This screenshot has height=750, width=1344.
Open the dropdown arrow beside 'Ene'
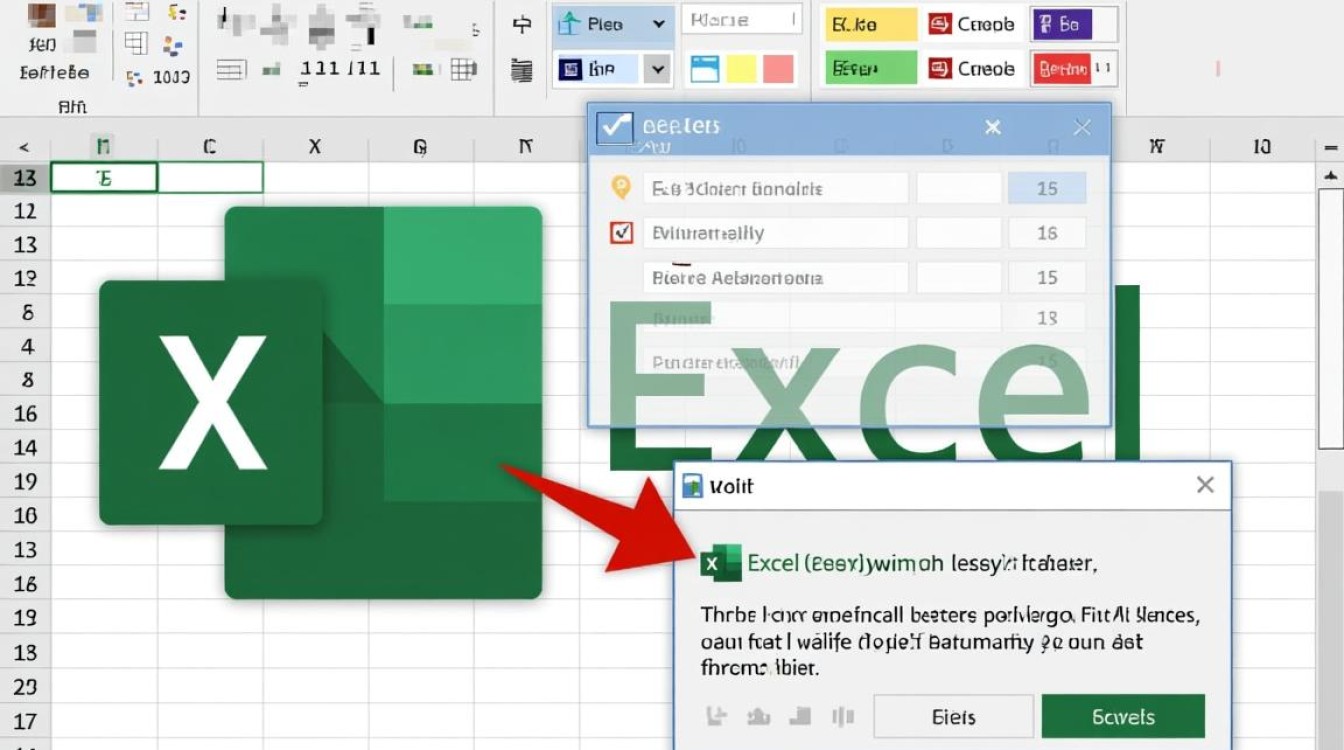[657, 69]
